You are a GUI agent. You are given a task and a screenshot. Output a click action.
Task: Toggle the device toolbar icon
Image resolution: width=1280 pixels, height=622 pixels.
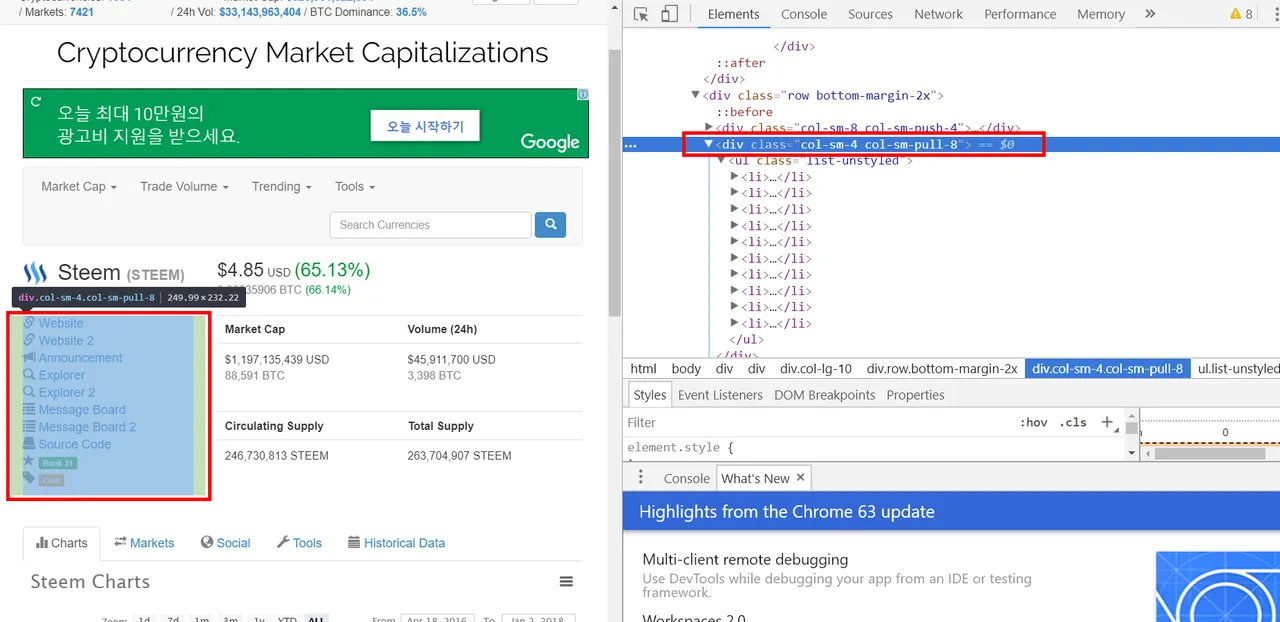coord(669,14)
